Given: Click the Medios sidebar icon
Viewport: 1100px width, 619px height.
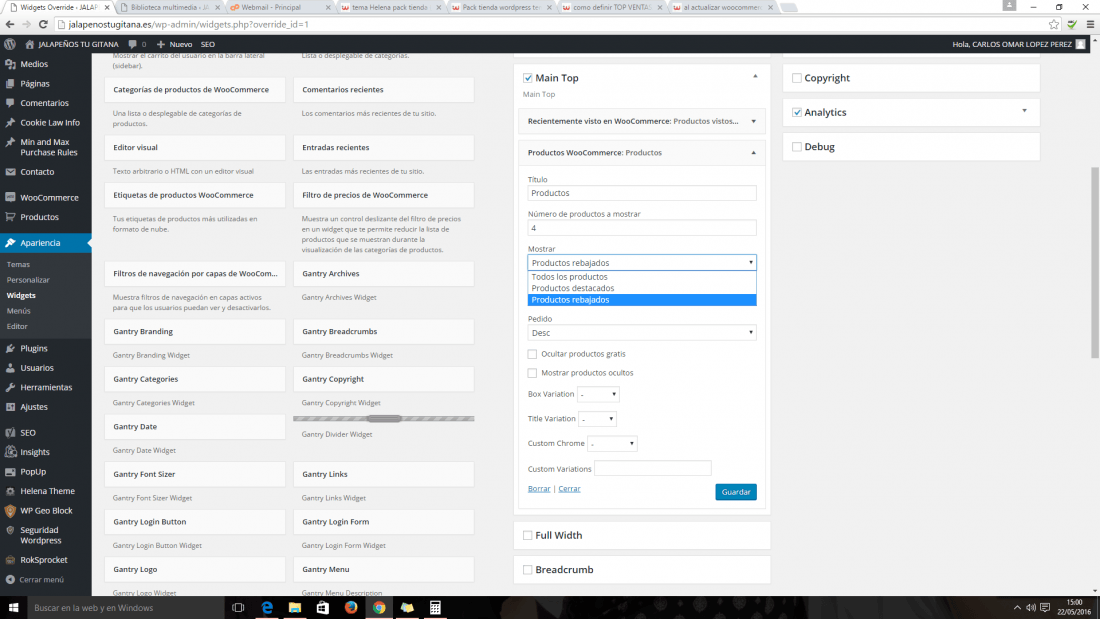Looking at the screenshot, I should pos(10,64).
